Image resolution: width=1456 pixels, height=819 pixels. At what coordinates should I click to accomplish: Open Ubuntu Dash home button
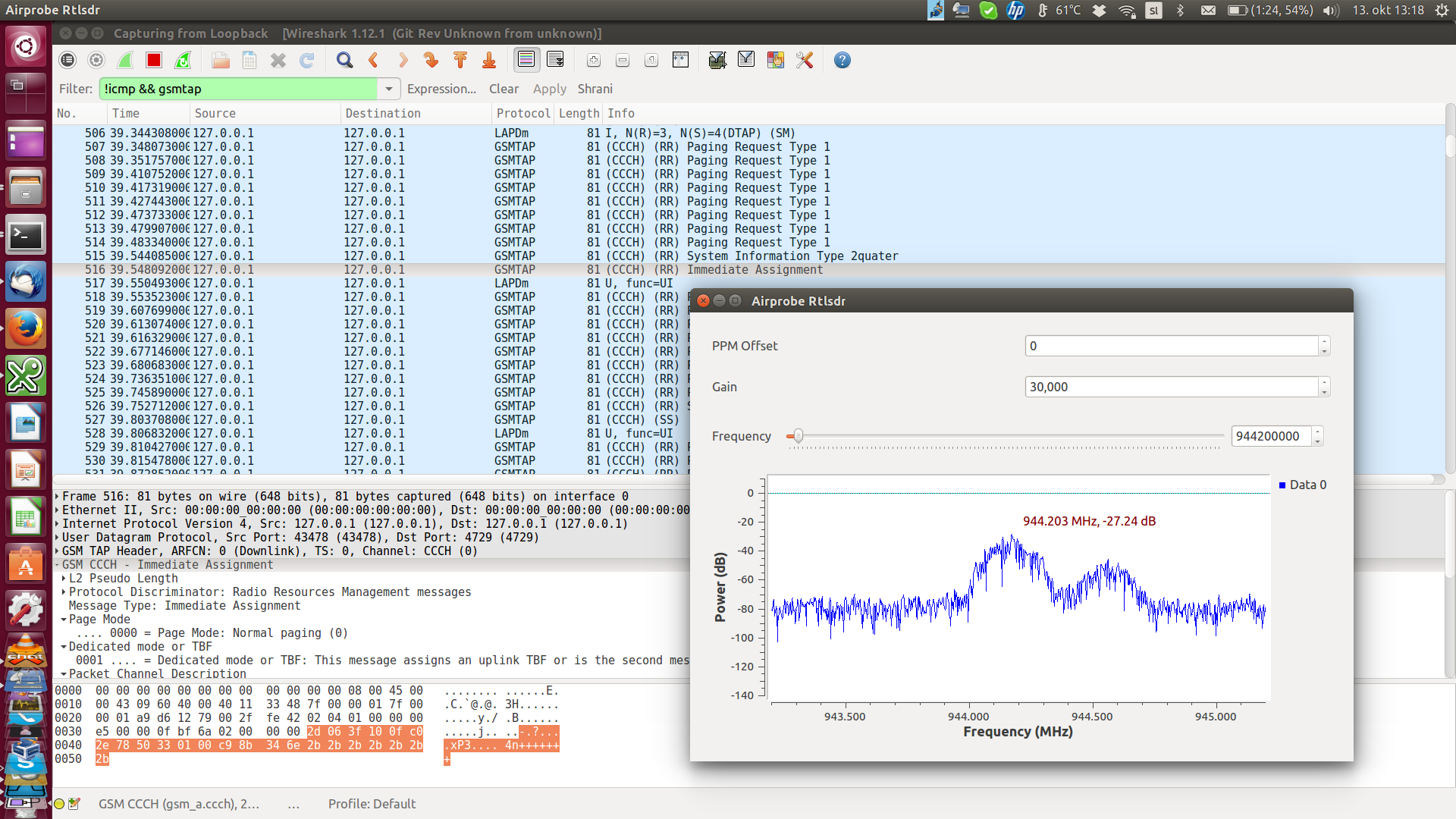pyautogui.click(x=26, y=46)
